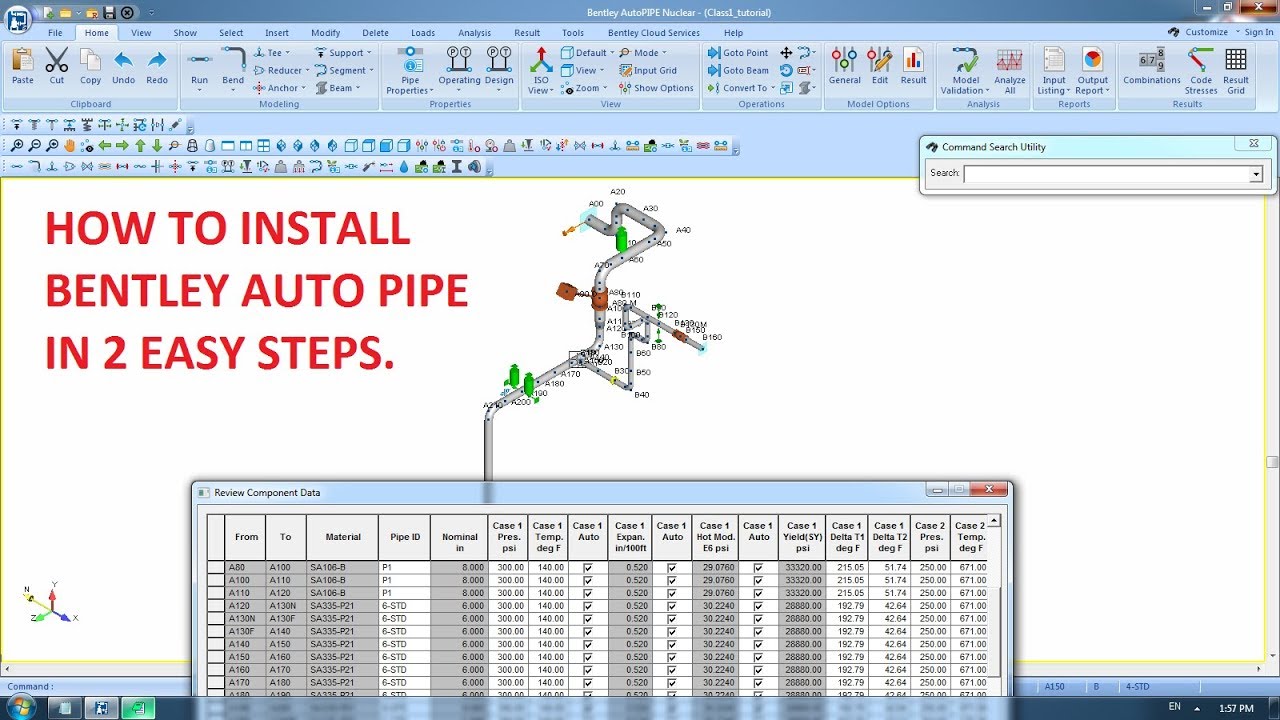
Task: Click the Model Validation button
Action: tap(966, 70)
